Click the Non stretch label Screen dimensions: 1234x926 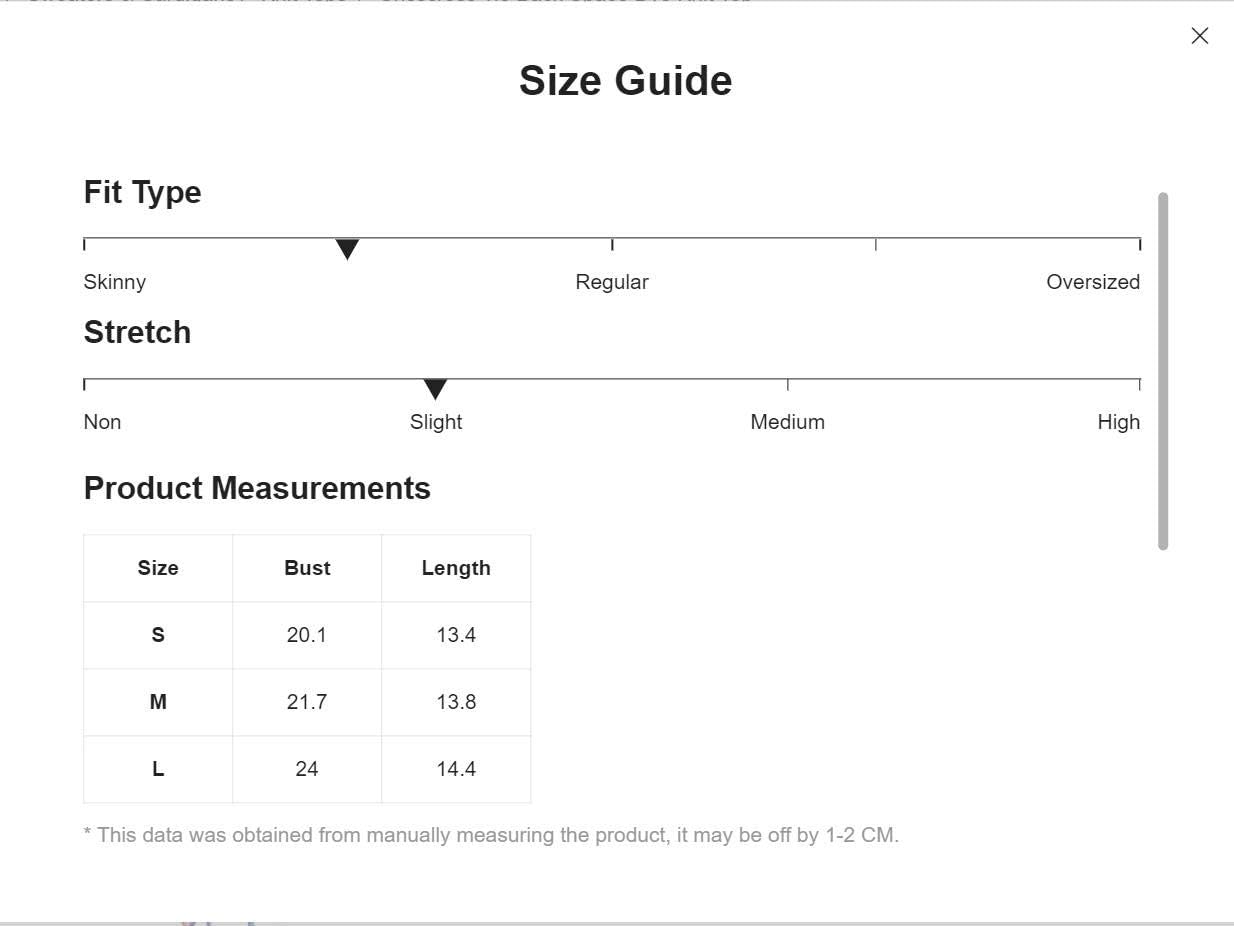[102, 422]
